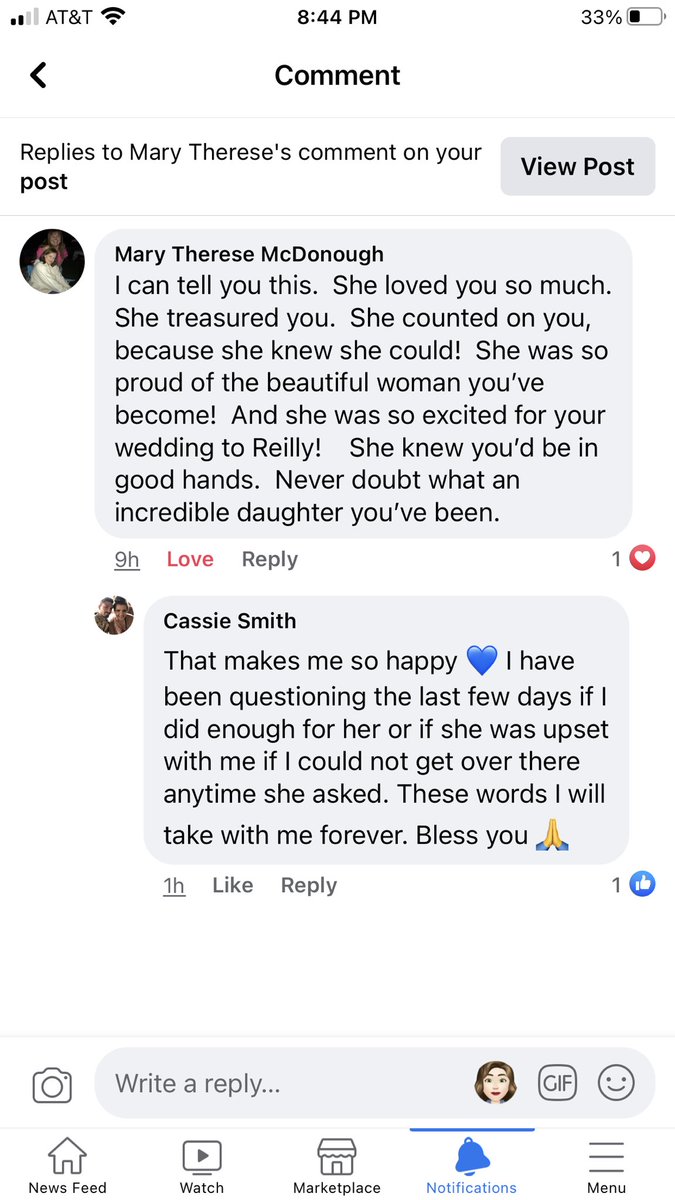
Task: Open the emoji smiley picker
Action: pos(616,1083)
